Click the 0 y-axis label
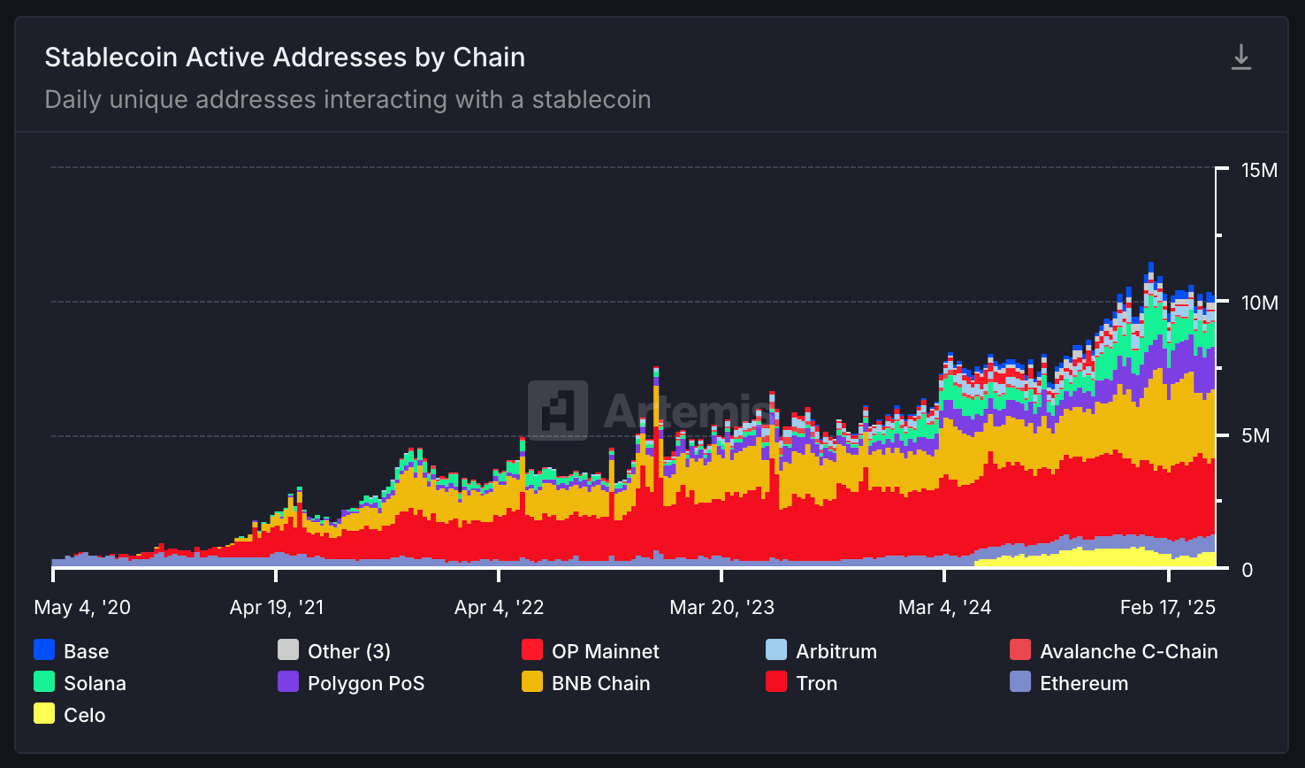The width and height of the screenshot is (1305, 768). point(1246,570)
